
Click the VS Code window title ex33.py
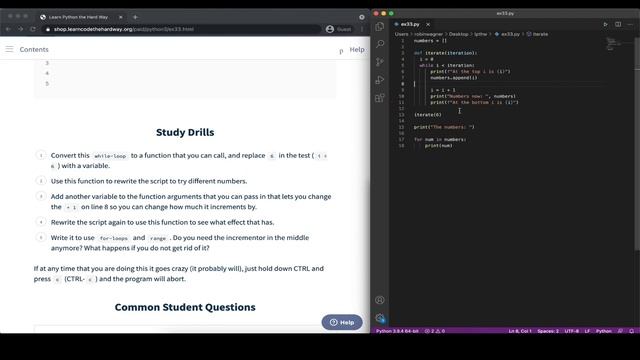pos(505,13)
